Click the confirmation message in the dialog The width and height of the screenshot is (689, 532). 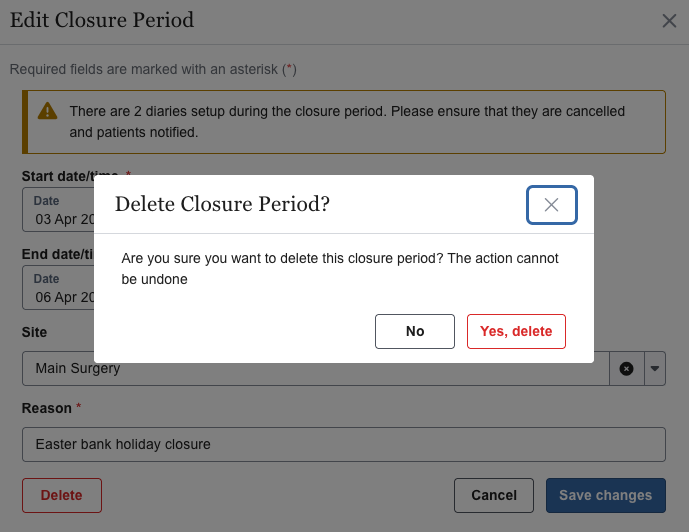(x=340, y=269)
